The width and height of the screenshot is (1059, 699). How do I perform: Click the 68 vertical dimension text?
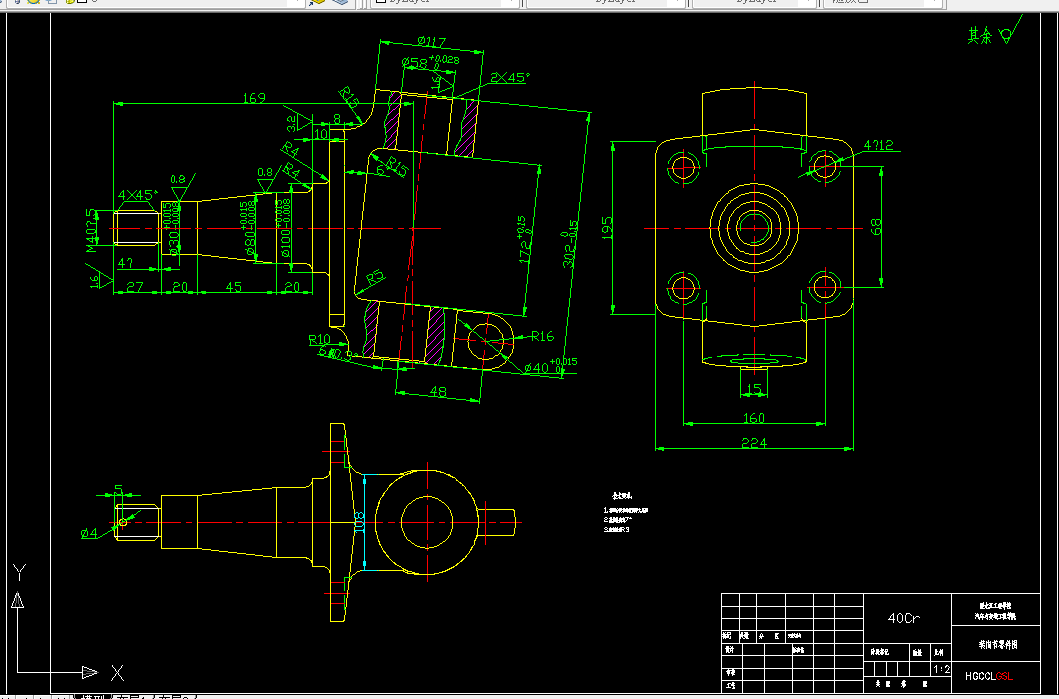(x=876, y=226)
